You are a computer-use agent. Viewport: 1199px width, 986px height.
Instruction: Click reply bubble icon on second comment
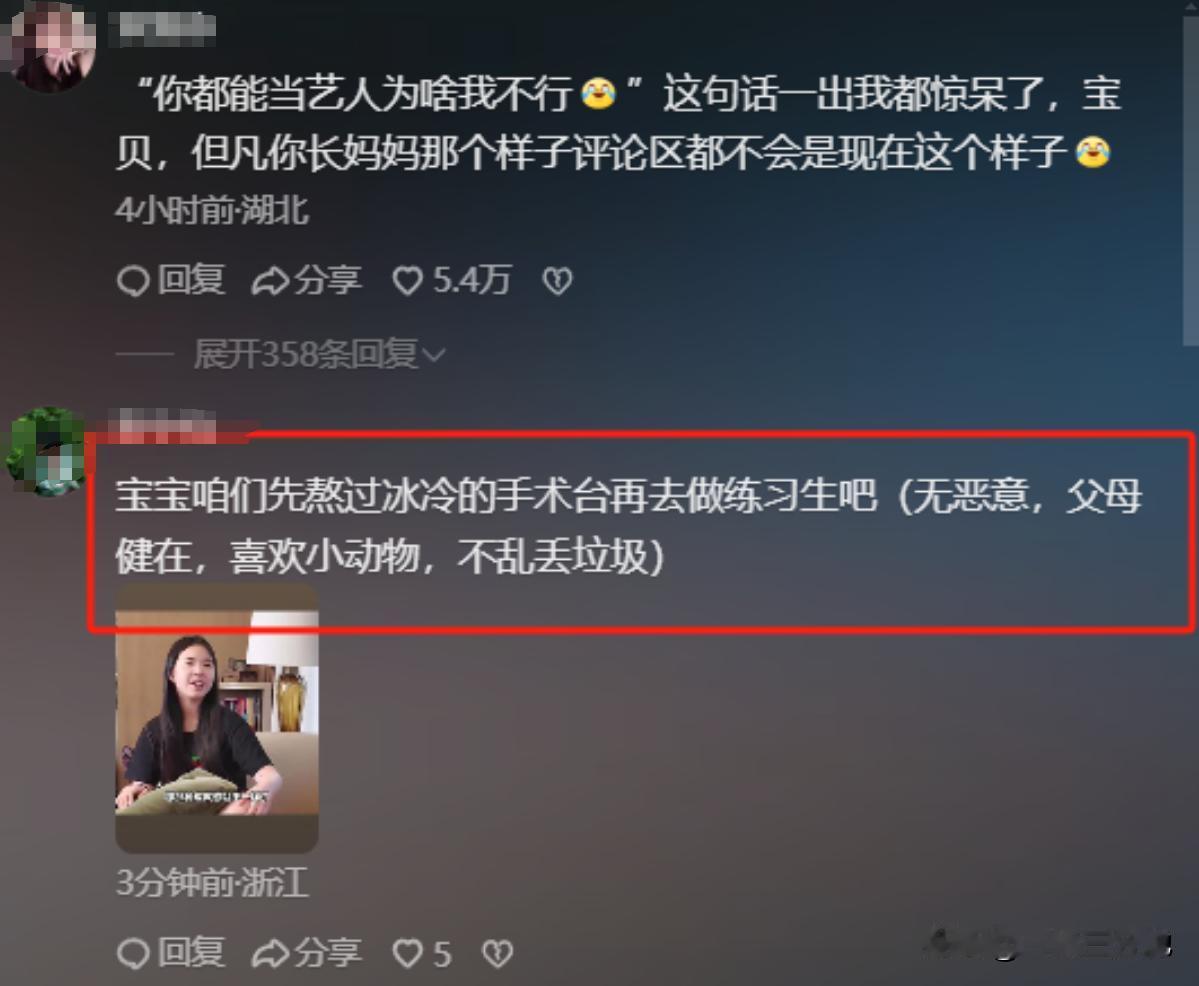133,955
